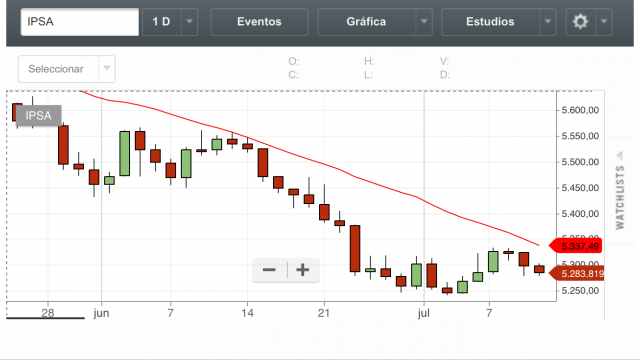The width and height of the screenshot is (640, 360).
Task: Expand the Gráfica dropdown arrow
Action: click(x=424, y=22)
